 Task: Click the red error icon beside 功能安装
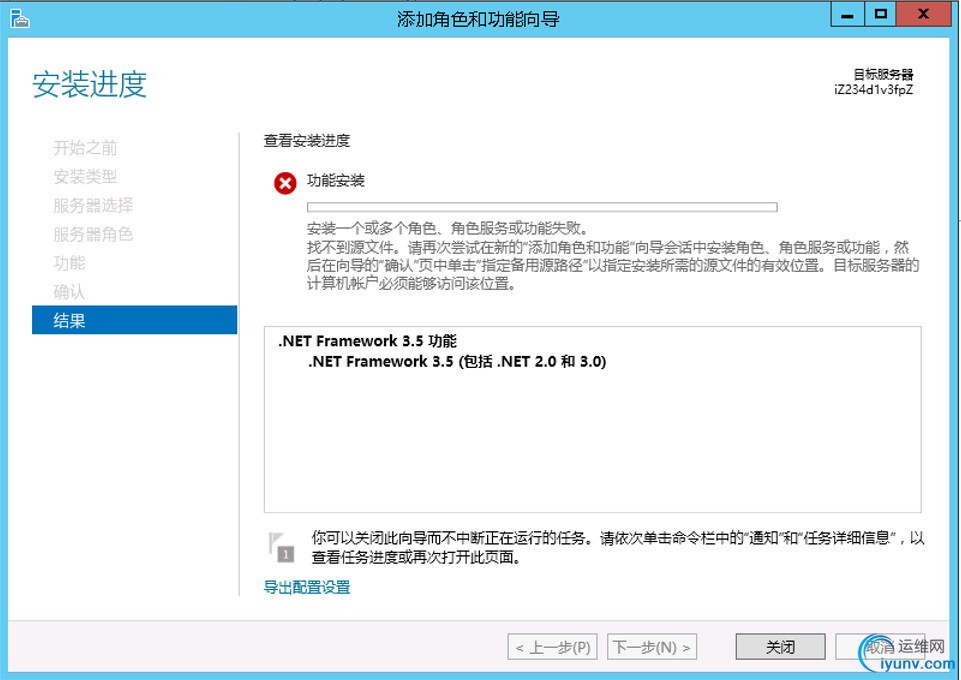285,183
